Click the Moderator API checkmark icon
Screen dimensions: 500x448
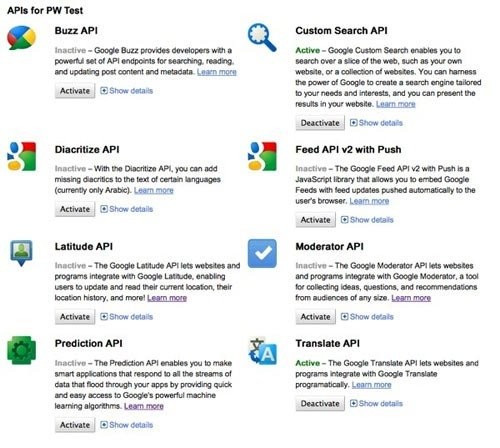point(262,253)
